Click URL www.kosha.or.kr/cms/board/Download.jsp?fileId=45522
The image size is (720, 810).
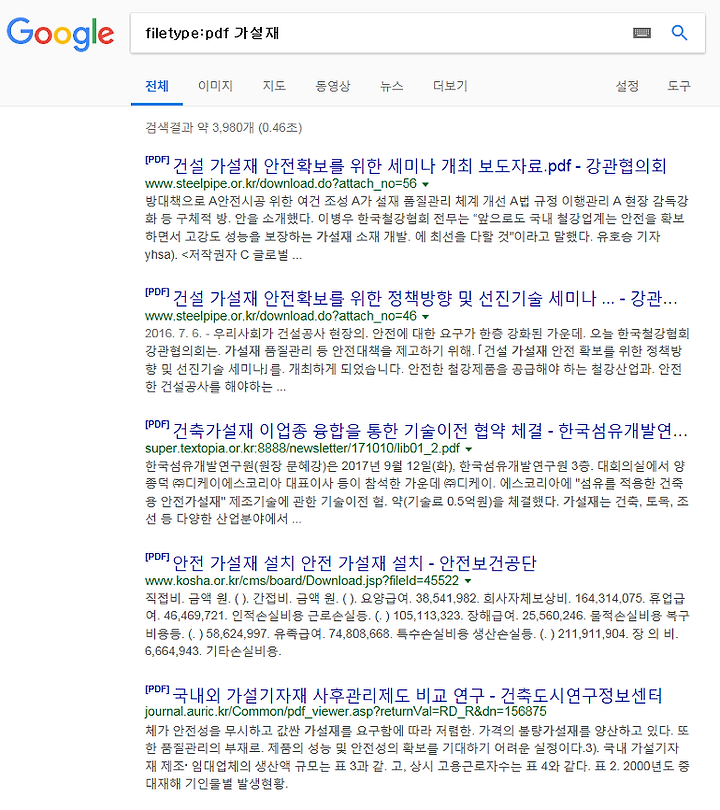tap(302, 581)
